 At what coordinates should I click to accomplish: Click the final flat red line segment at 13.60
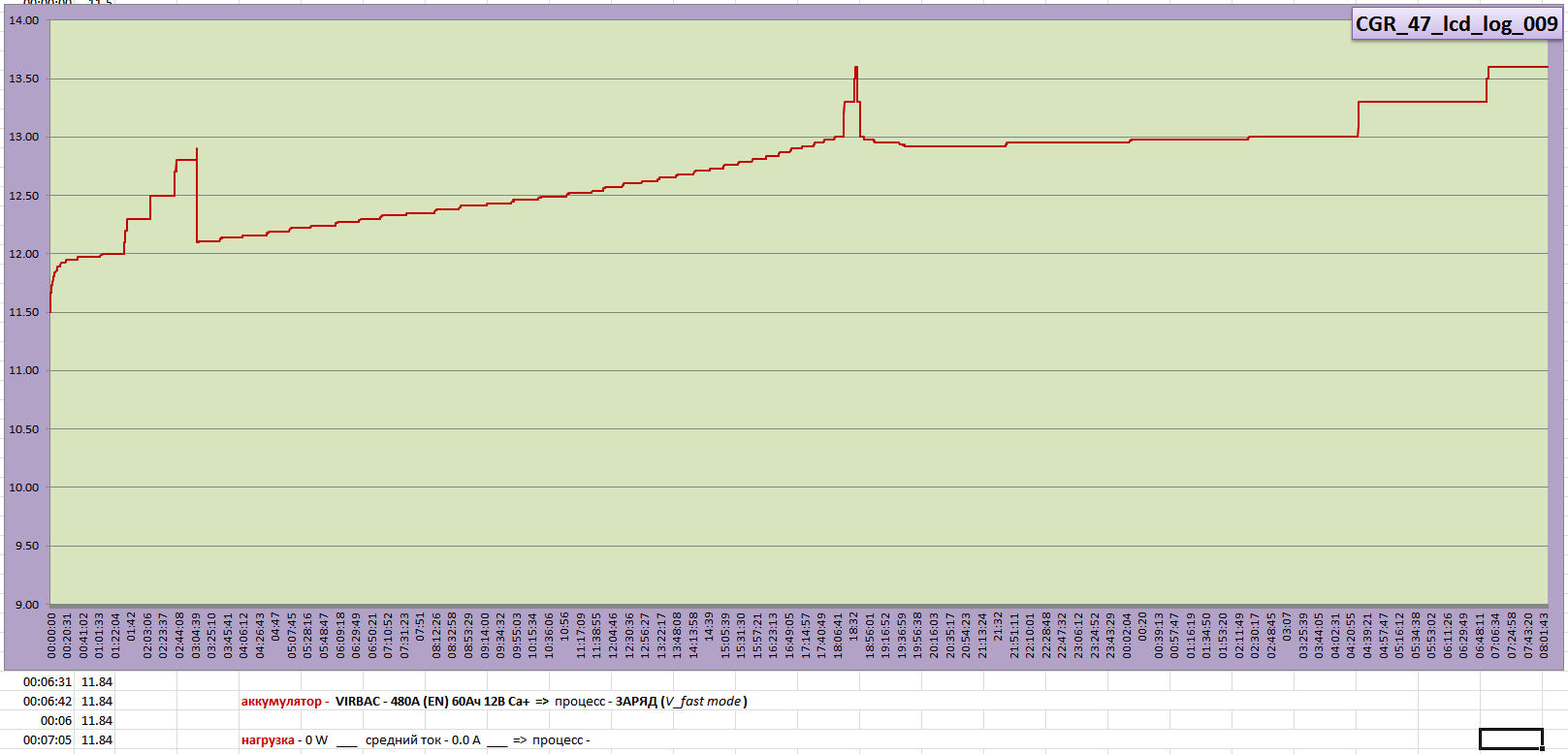pyautogui.click(x=1518, y=67)
